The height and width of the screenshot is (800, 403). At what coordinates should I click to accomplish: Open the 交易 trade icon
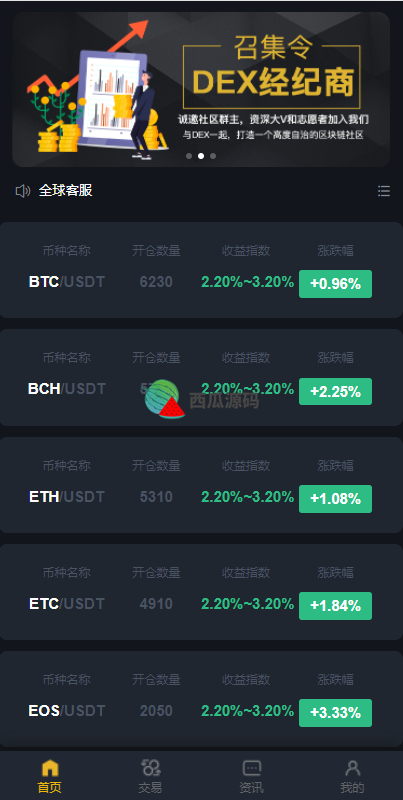click(x=150, y=768)
